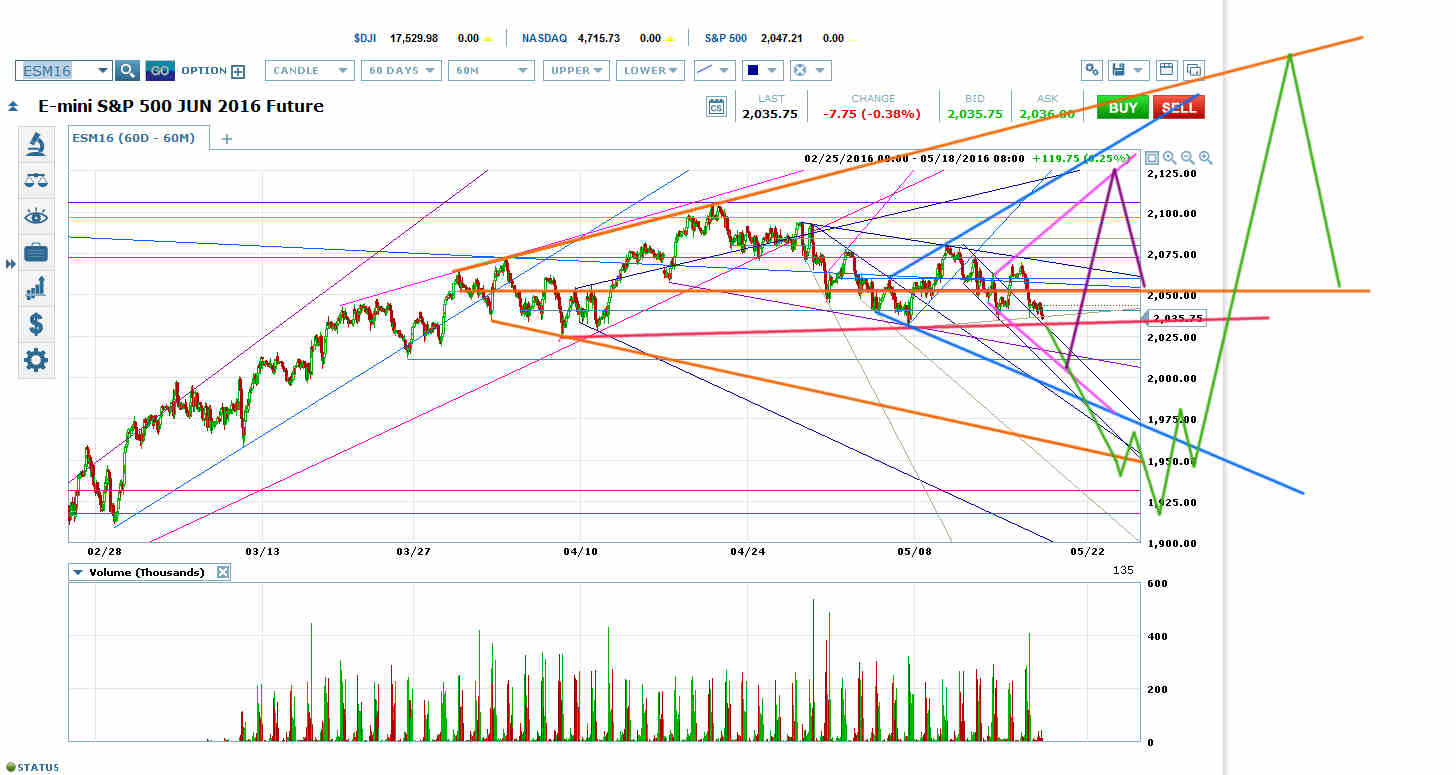The image size is (1456, 775).
Task: Click the dark blue color swatch
Action: click(751, 70)
